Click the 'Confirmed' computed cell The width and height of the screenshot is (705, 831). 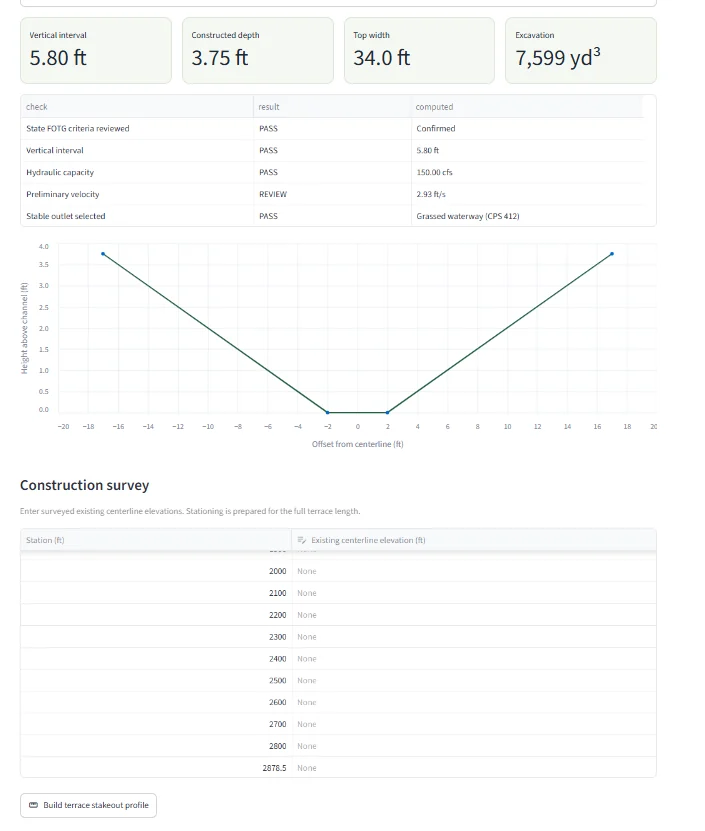pos(527,129)
